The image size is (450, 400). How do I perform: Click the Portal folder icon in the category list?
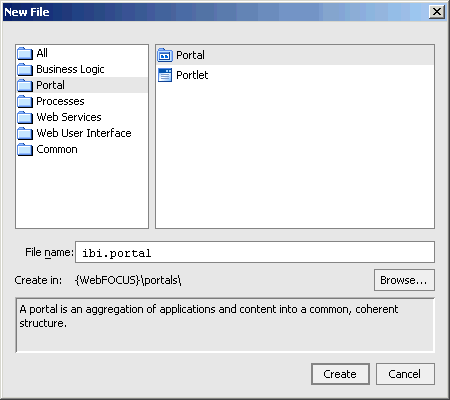[x=25, y=85]
